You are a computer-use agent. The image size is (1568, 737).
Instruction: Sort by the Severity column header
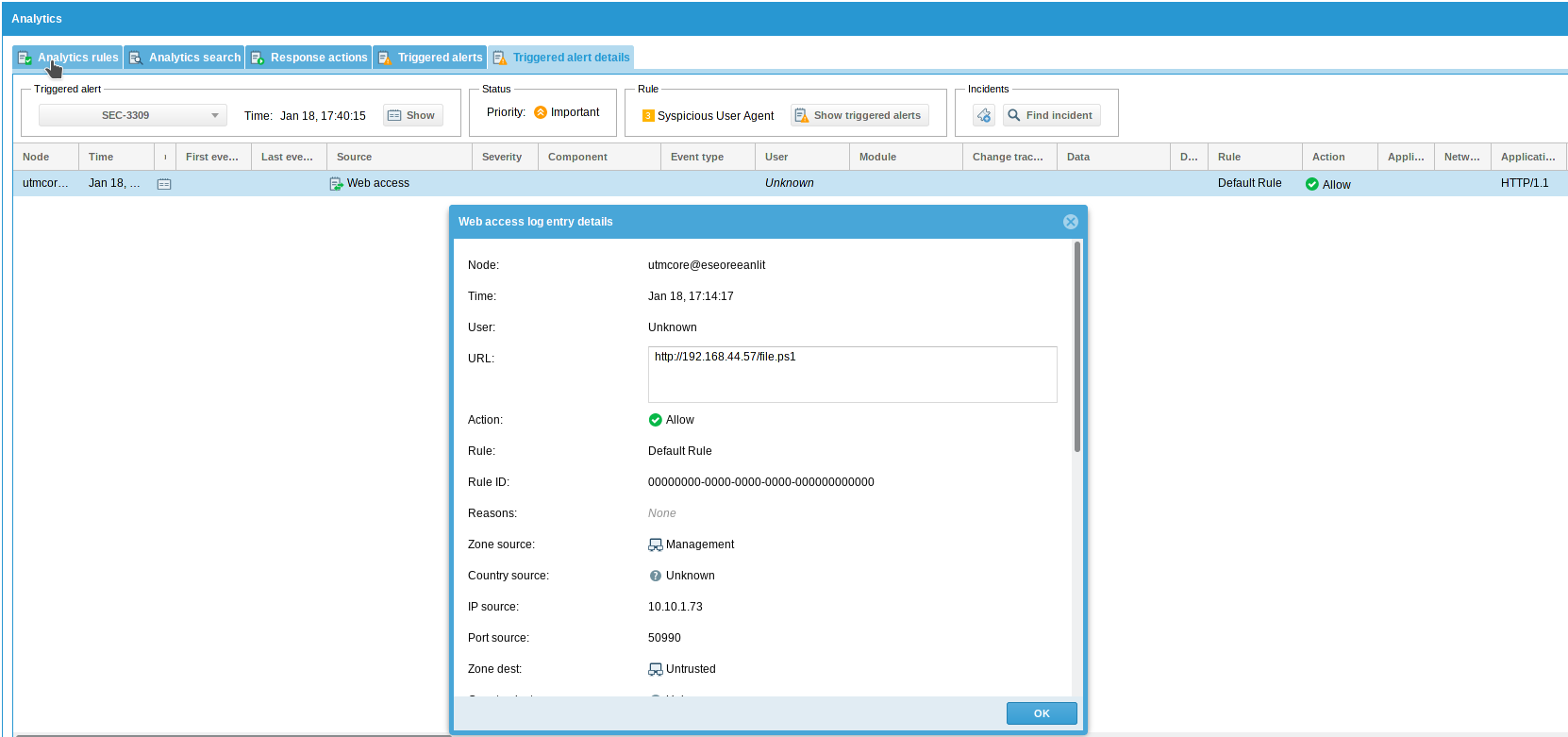click(x=505, y=157)
